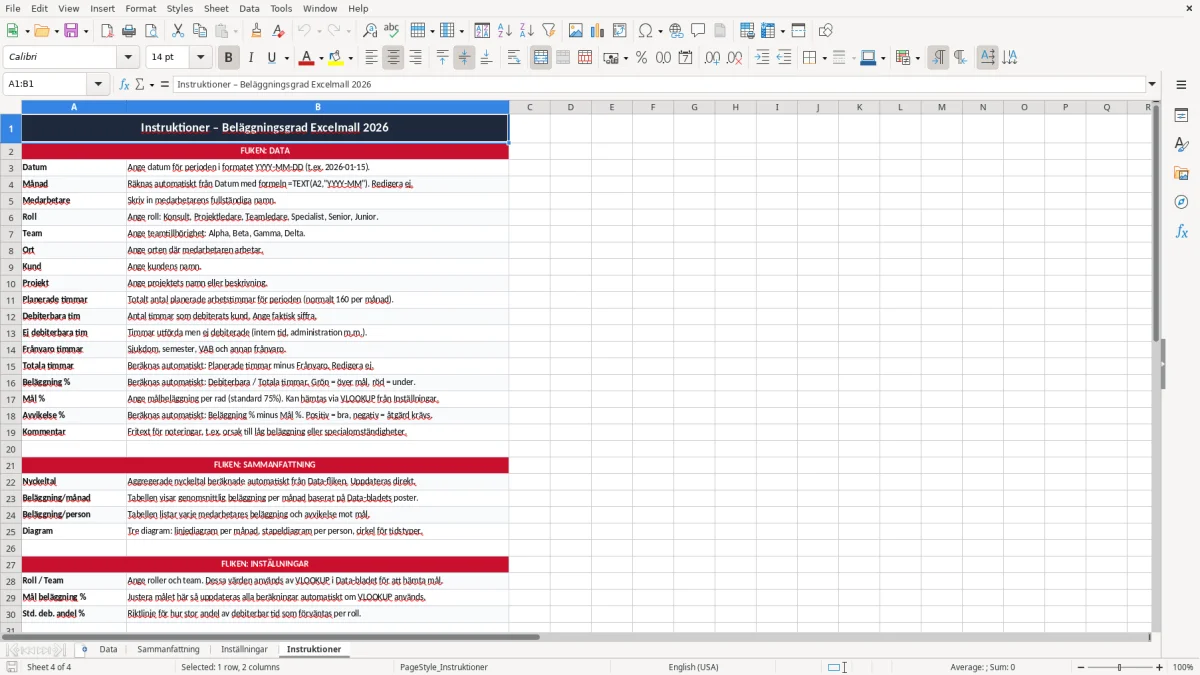Click the AutoFilter funnel icon
Image resolution: width=1200 pixels, height=675 pixels.
coord(548,31)
